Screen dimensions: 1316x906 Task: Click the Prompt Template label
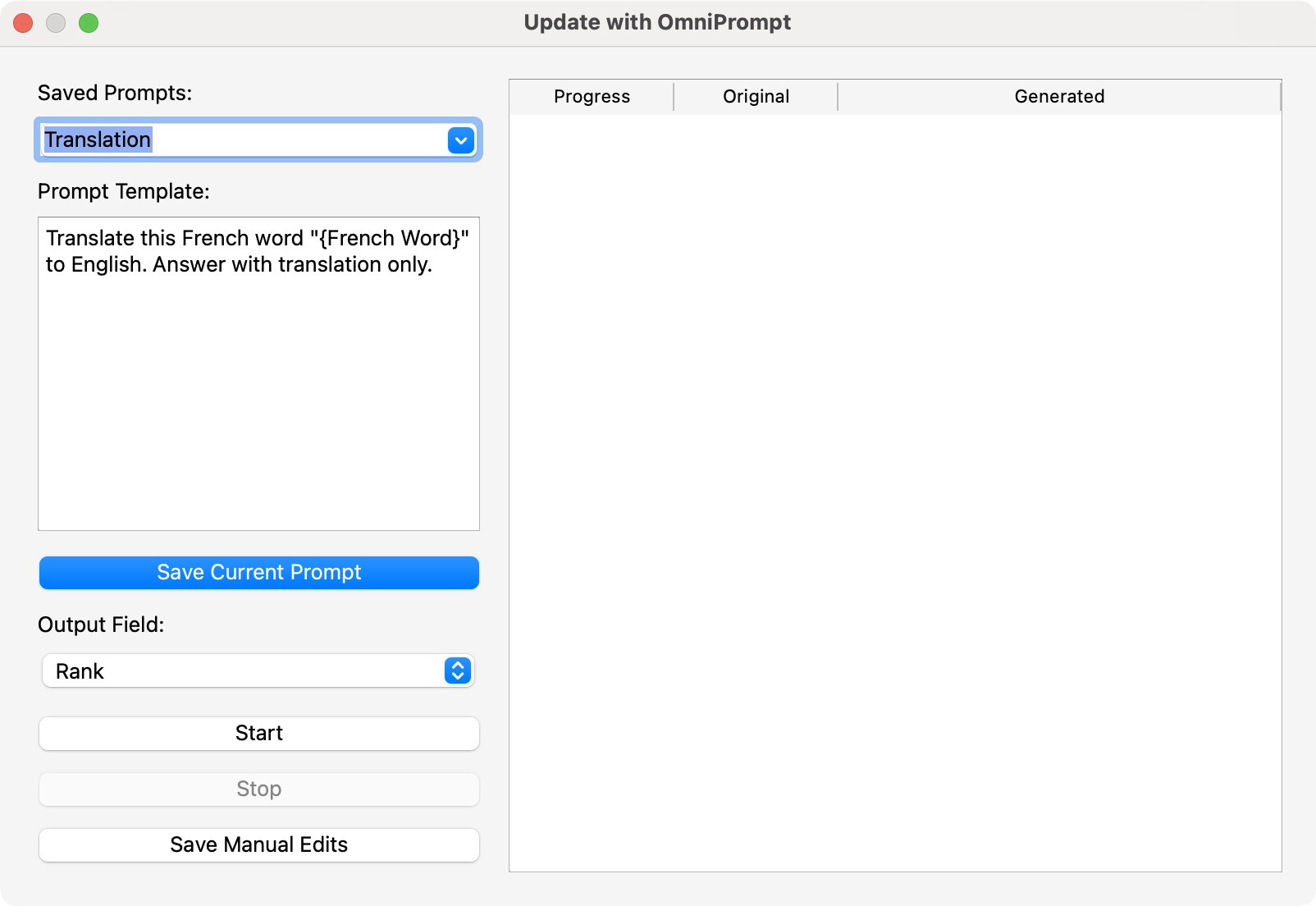click(x=124, y=191)
